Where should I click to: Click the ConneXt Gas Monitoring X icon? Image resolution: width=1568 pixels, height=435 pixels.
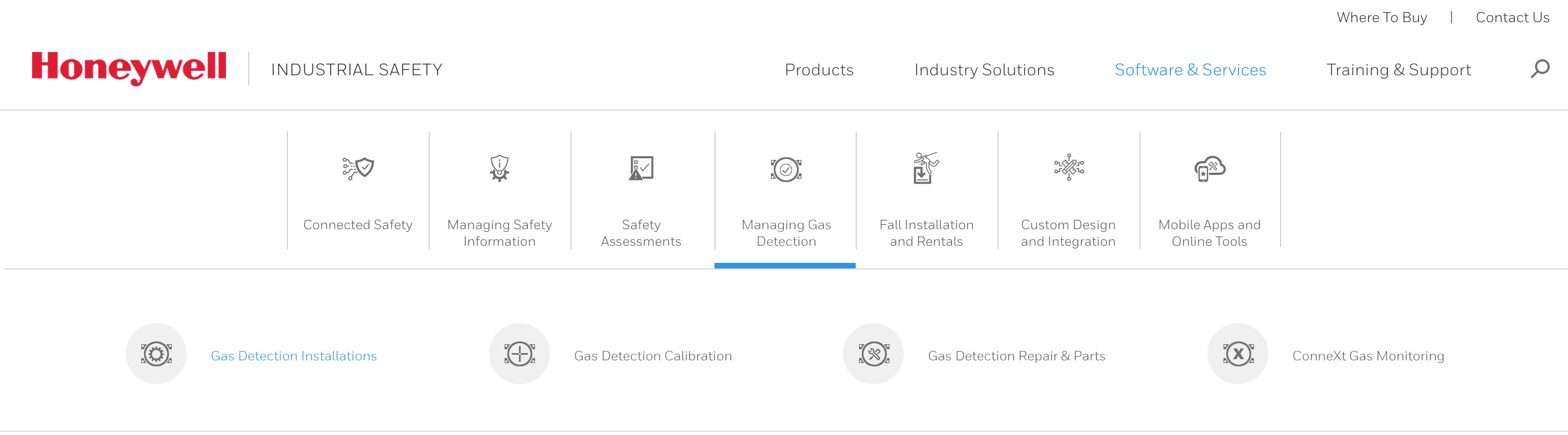[x=1237, y=354]
